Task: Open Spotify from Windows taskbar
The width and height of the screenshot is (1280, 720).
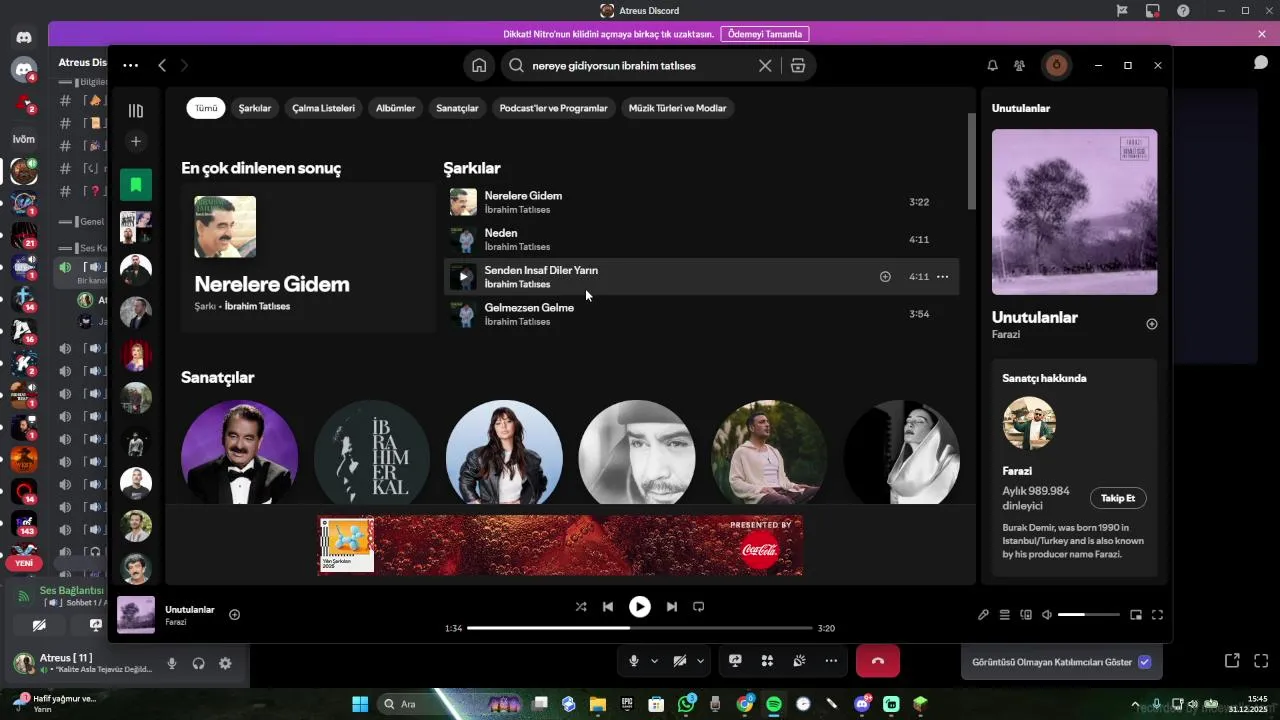Action: click(774, 704)
